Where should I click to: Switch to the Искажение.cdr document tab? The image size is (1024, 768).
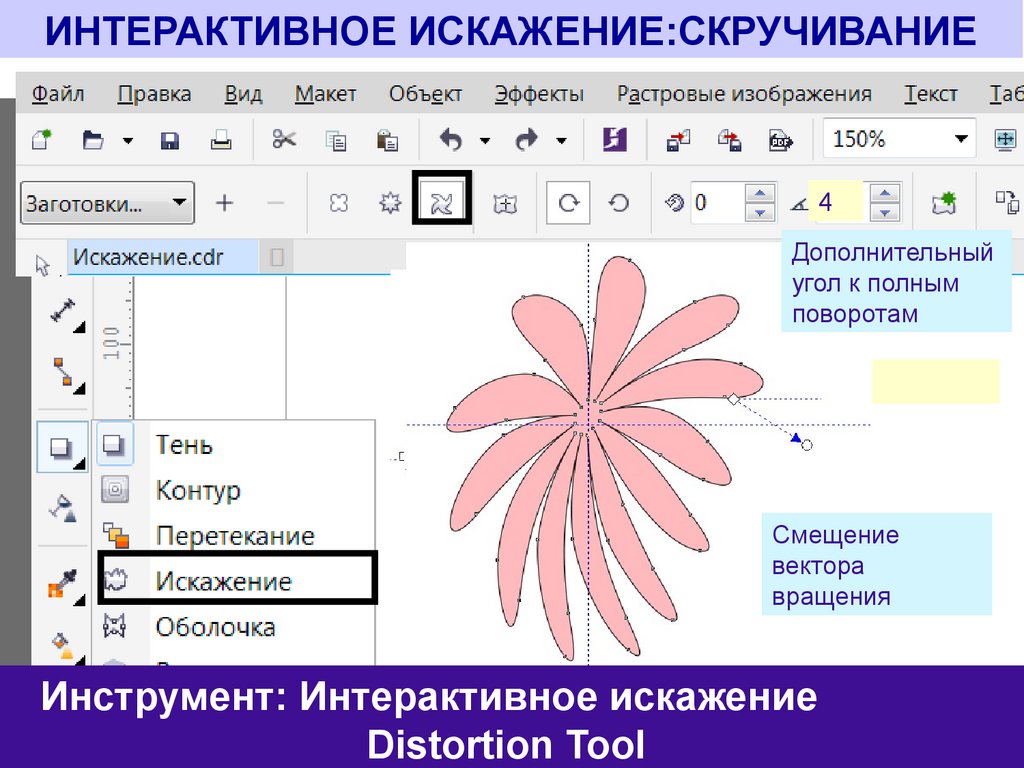(x=162, y=257)
